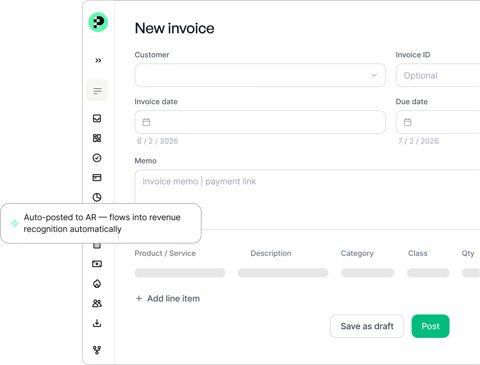
Task: Click the New invoice heading
Action: 174,28
